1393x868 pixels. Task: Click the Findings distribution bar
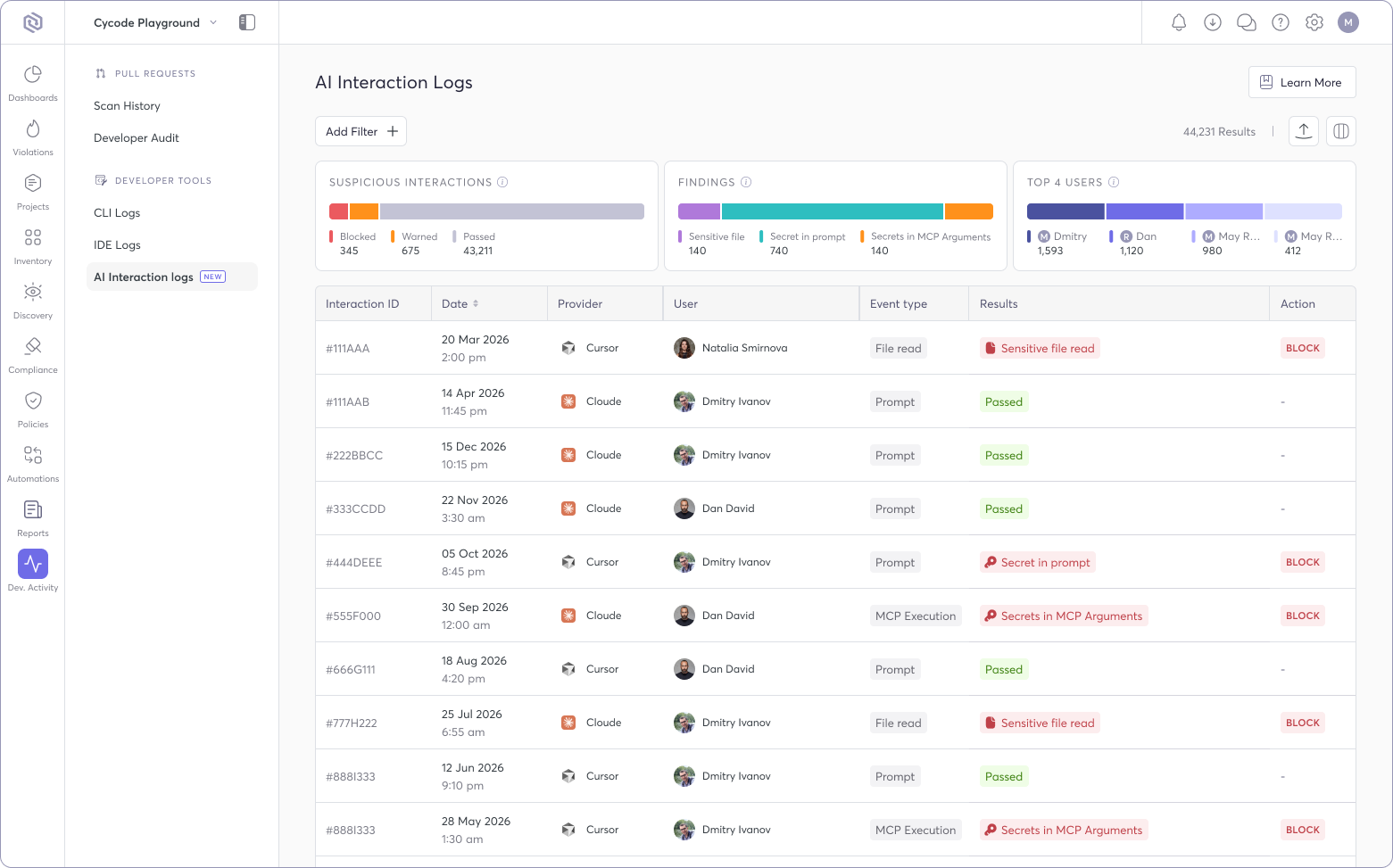(x=835, y=211)
